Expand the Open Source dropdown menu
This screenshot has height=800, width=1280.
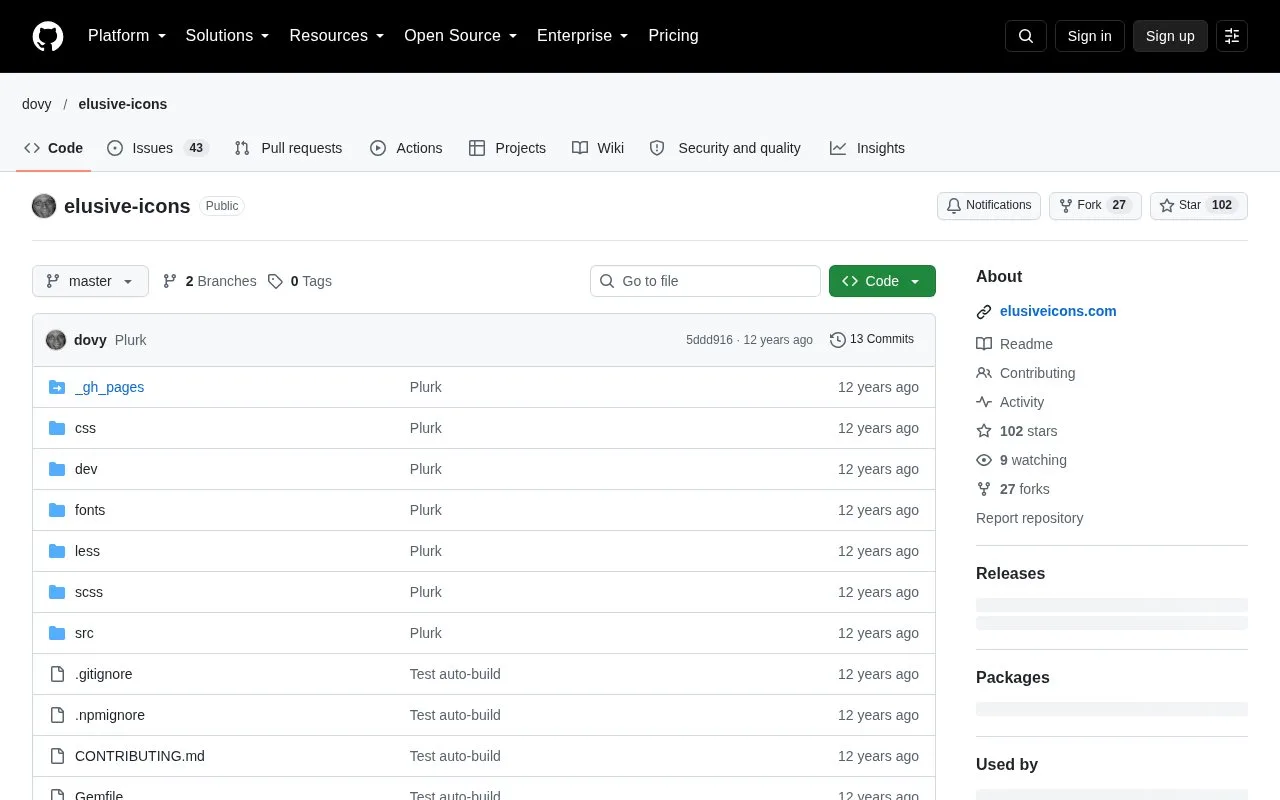tap(461, 36)
